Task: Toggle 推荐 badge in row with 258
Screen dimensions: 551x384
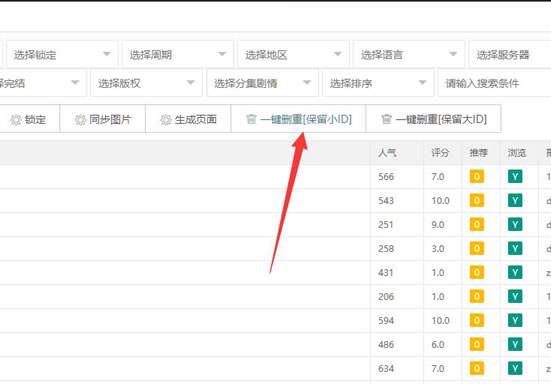Action: point(477,248)
